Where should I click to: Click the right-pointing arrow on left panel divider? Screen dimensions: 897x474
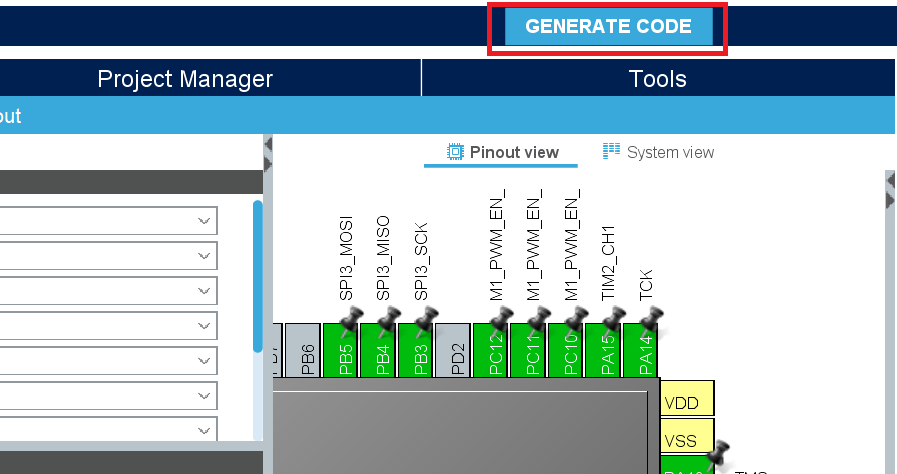click(268, 165)
